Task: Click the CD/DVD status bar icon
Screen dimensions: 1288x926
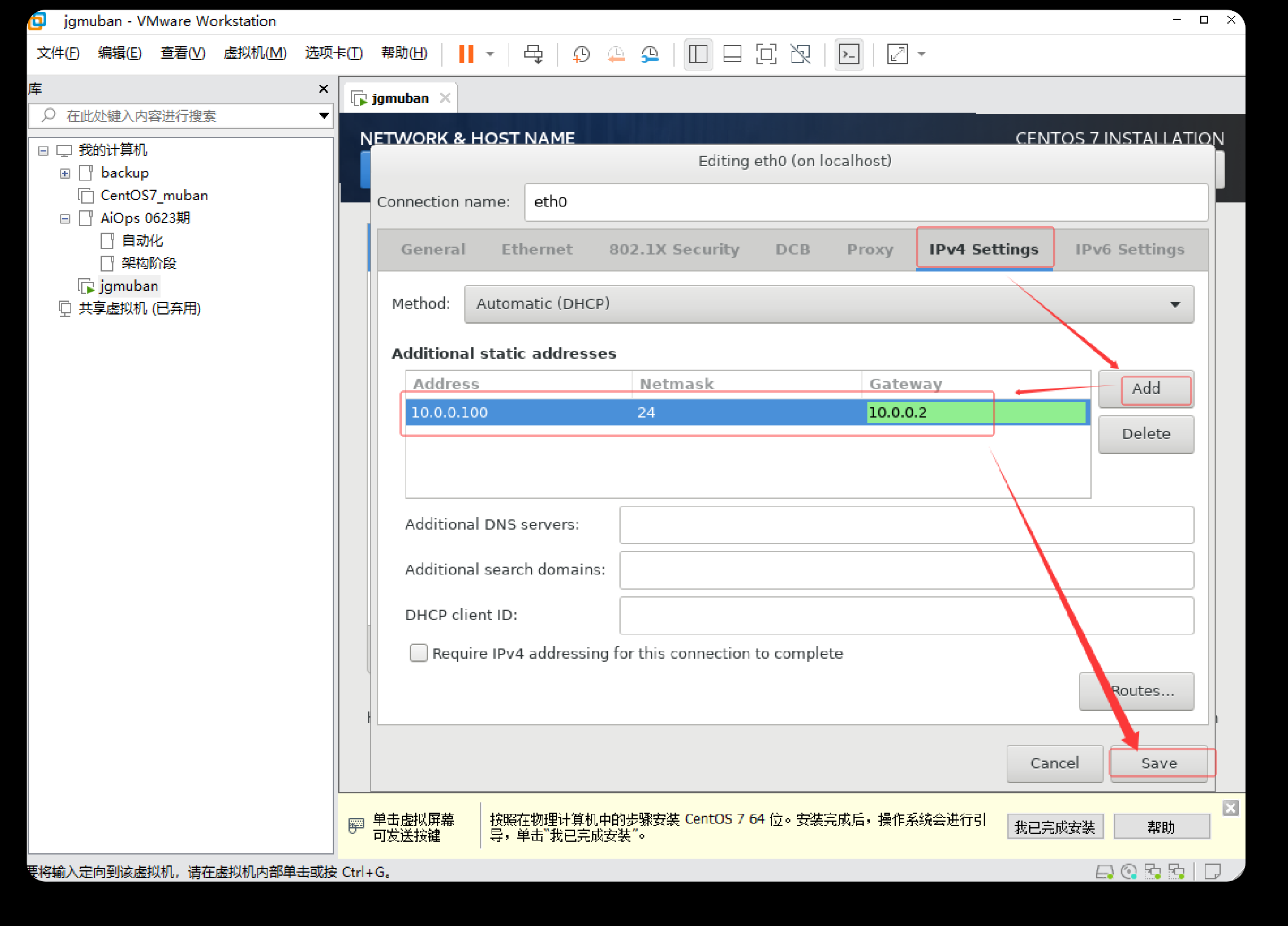Action: coord(1129,872)
